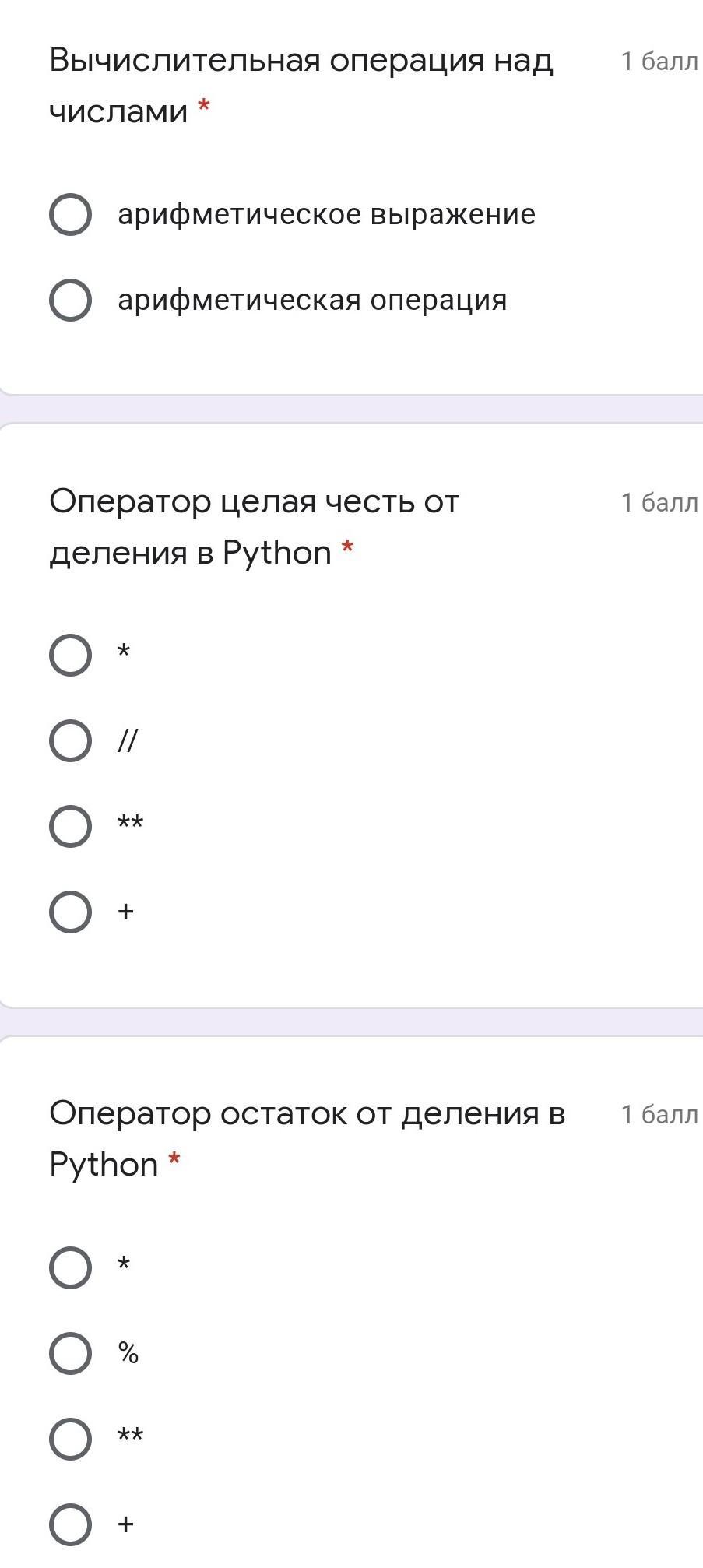The image size is (703, 1568).
Task: Select the 'арифметическое выражение' radio button
Action: pos(70,214)
